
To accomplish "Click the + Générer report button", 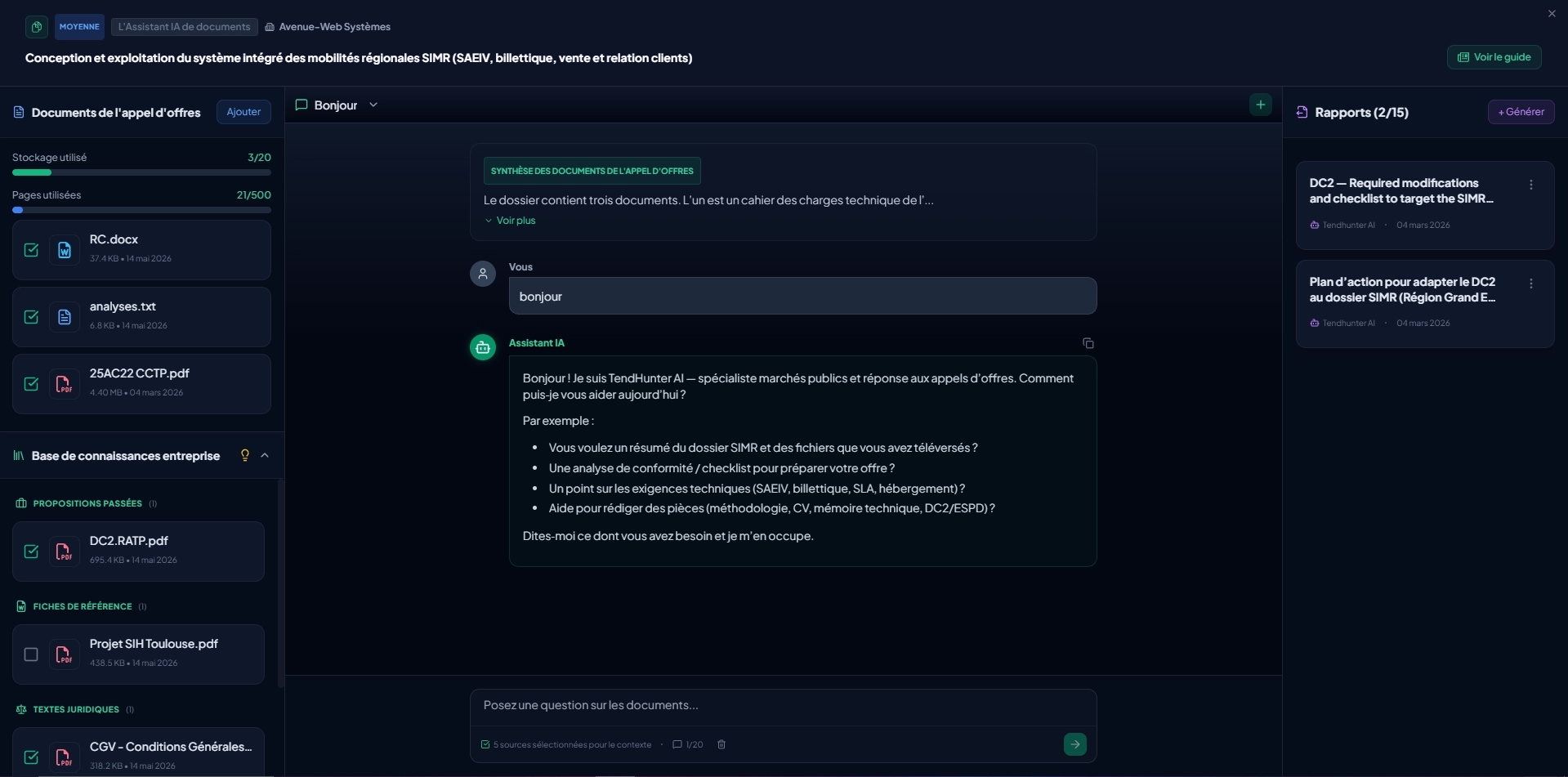I will 1521,112.
